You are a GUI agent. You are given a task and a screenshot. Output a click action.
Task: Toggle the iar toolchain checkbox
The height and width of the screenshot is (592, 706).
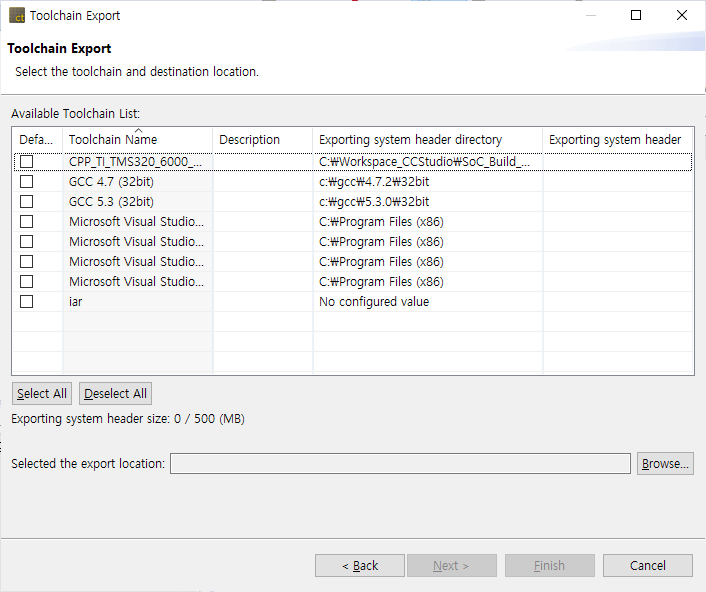coord(27,301)
